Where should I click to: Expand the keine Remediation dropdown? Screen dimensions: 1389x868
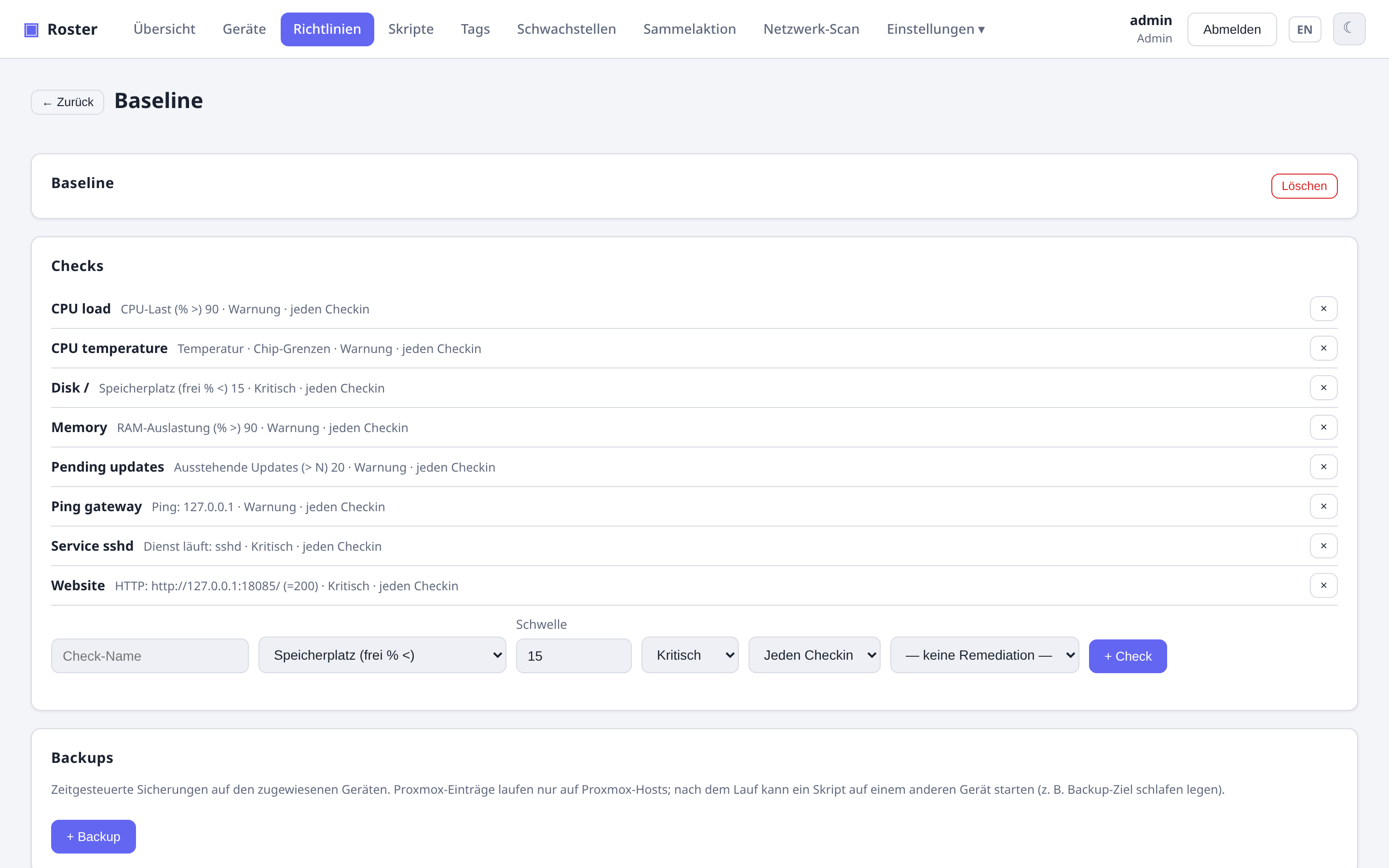tap(984, 655)
